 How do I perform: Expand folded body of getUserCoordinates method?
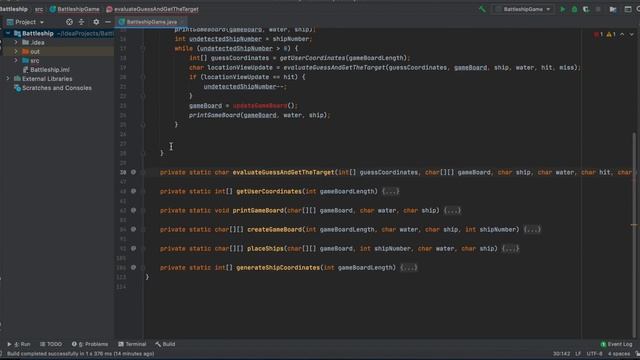coord(391,191)
